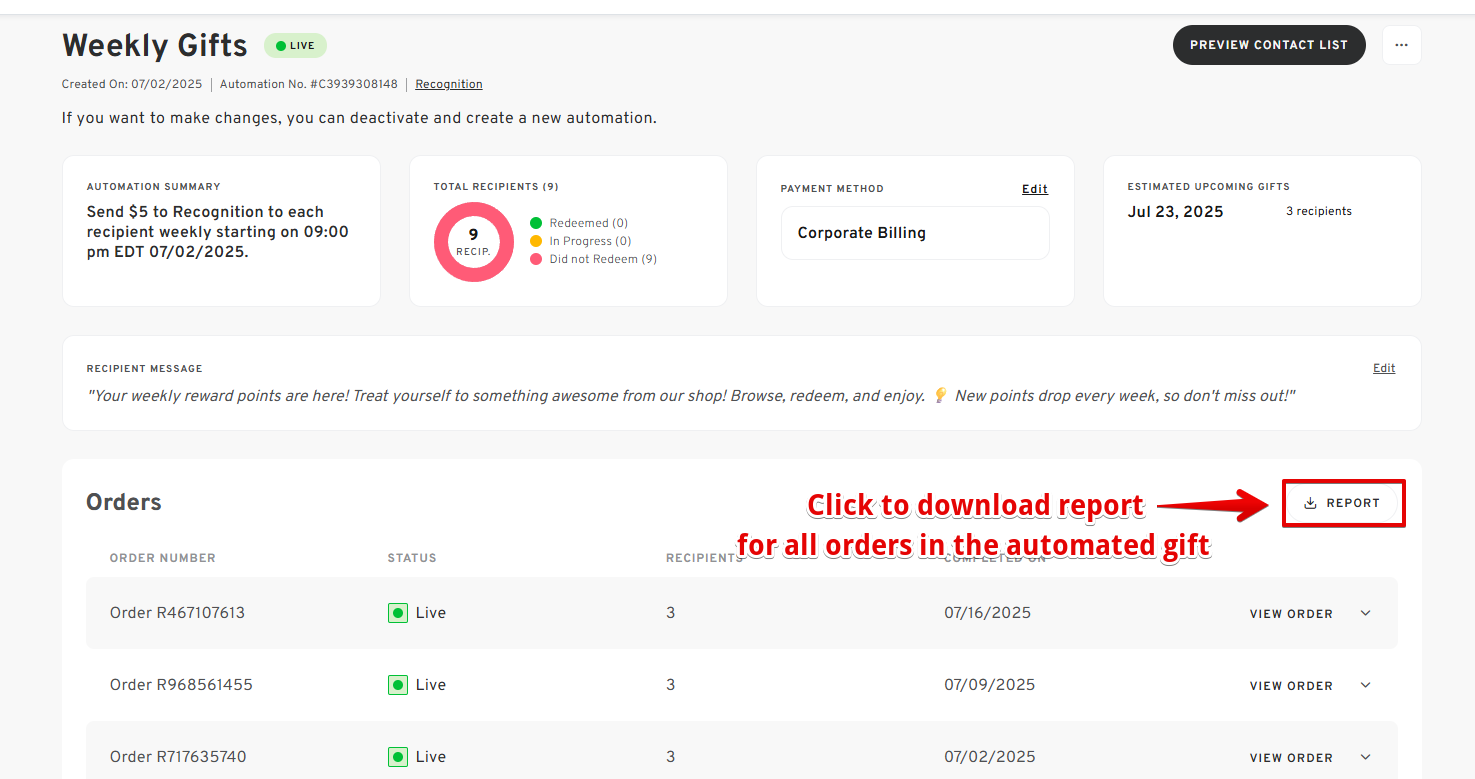Click the Live status icon for R467107613
Screen dimensions: 1475x779
click(x=398, y=613)
